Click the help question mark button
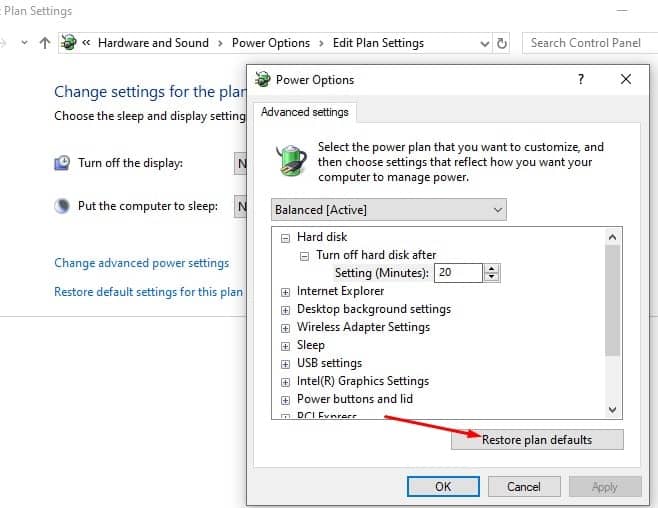 click(581, 79)
